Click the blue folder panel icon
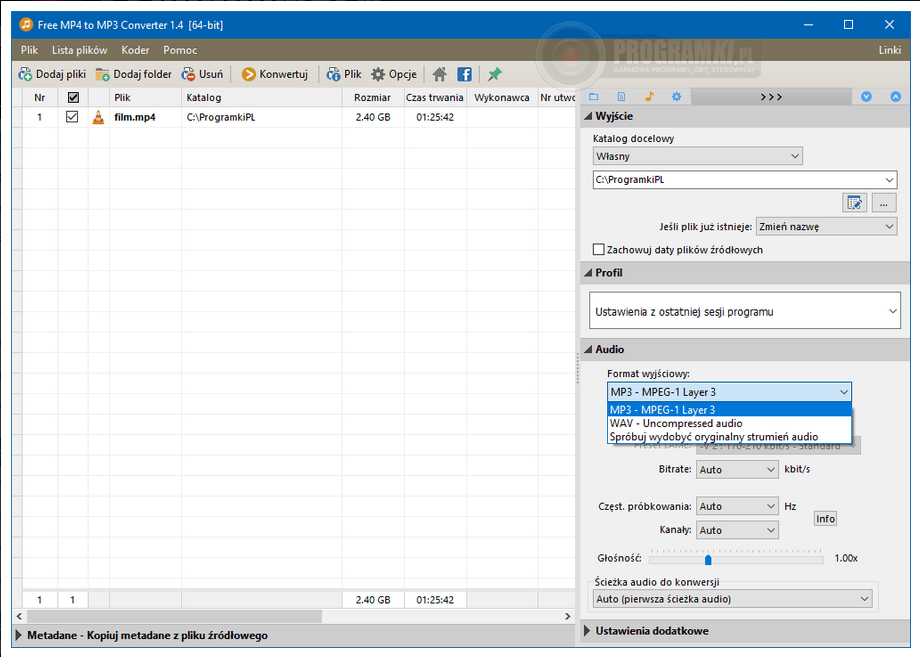The width and height of the screenshot is (920, 657). pos(594,97)
